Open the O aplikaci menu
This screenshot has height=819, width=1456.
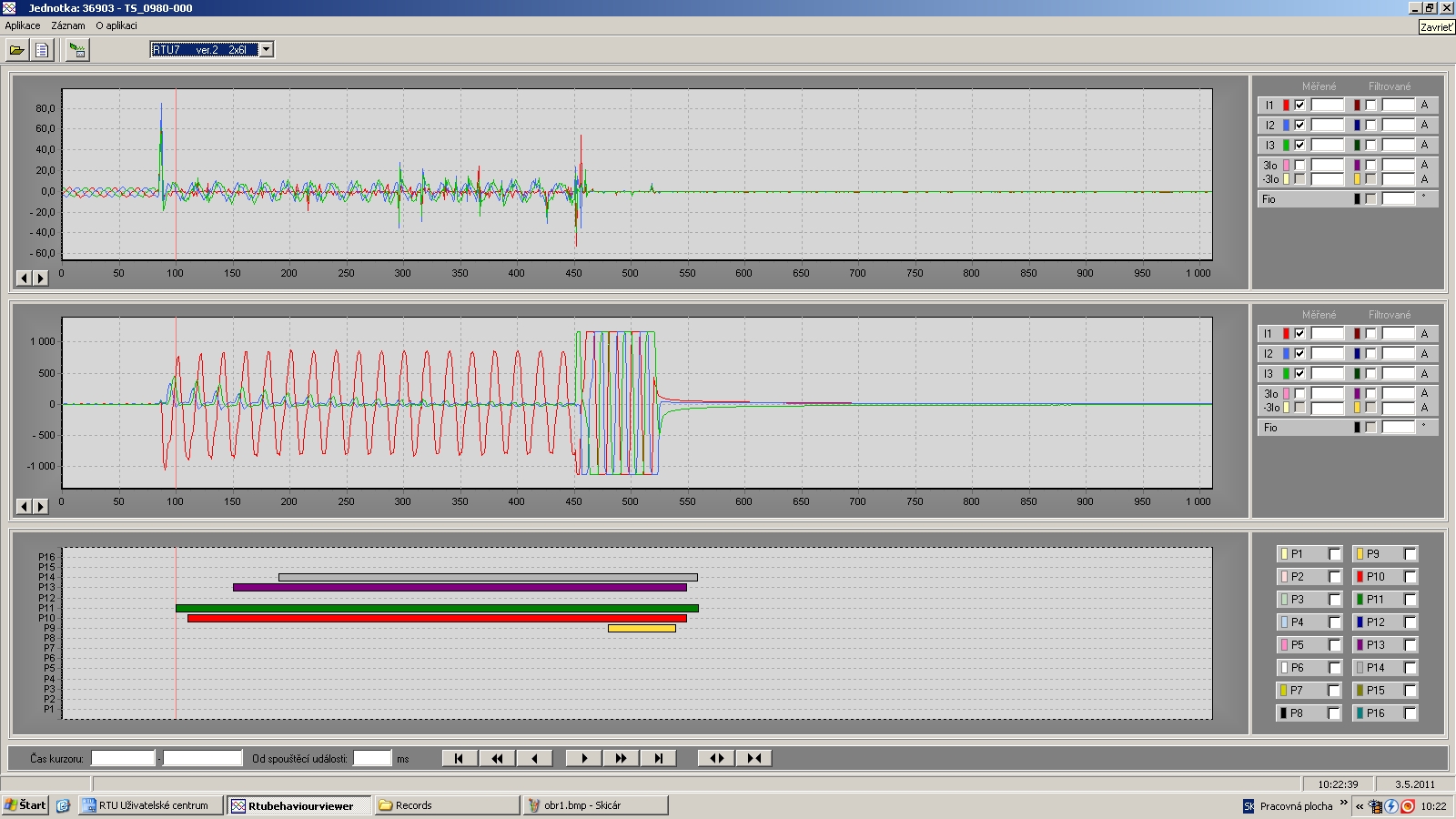(116, 25)
